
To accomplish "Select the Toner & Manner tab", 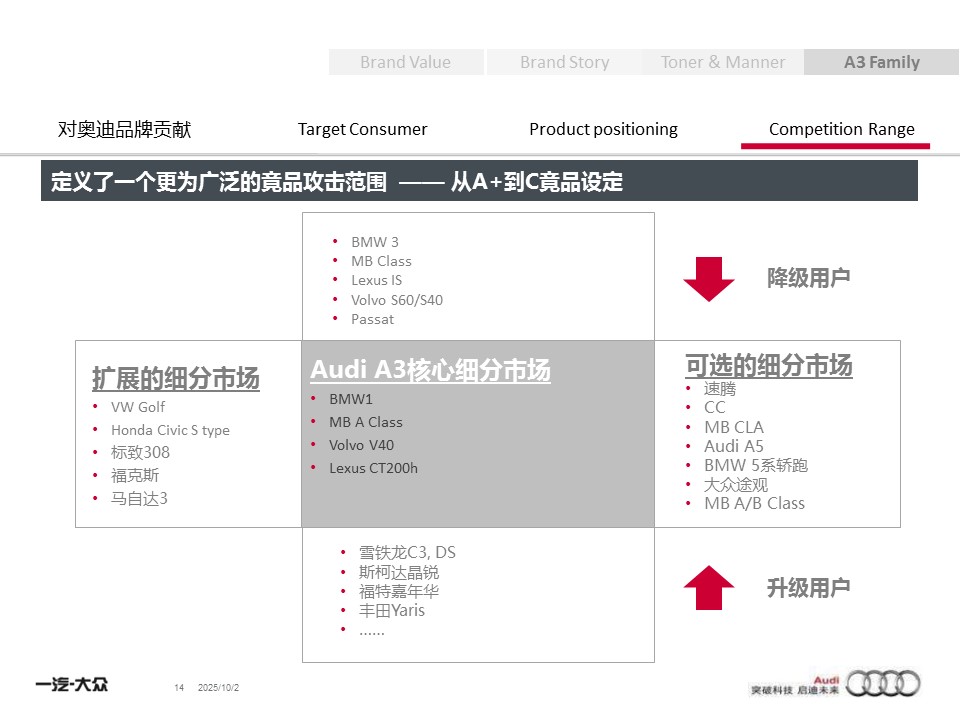I will (x=723, y=62).
